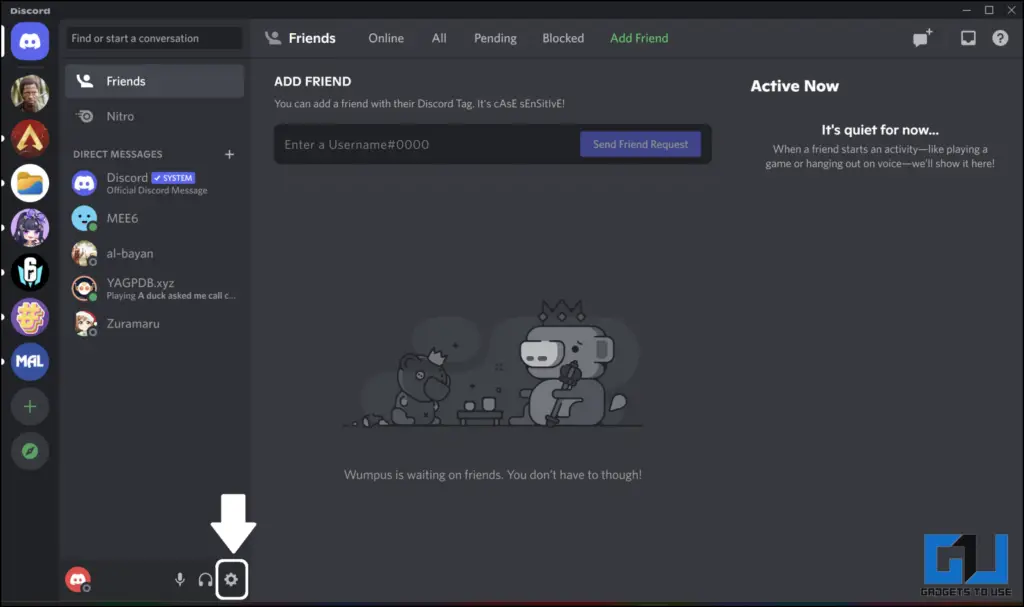Mute your microphone
Viewport: 1024px width, 607px height.
pyautogui.click(x=179, y=579)
